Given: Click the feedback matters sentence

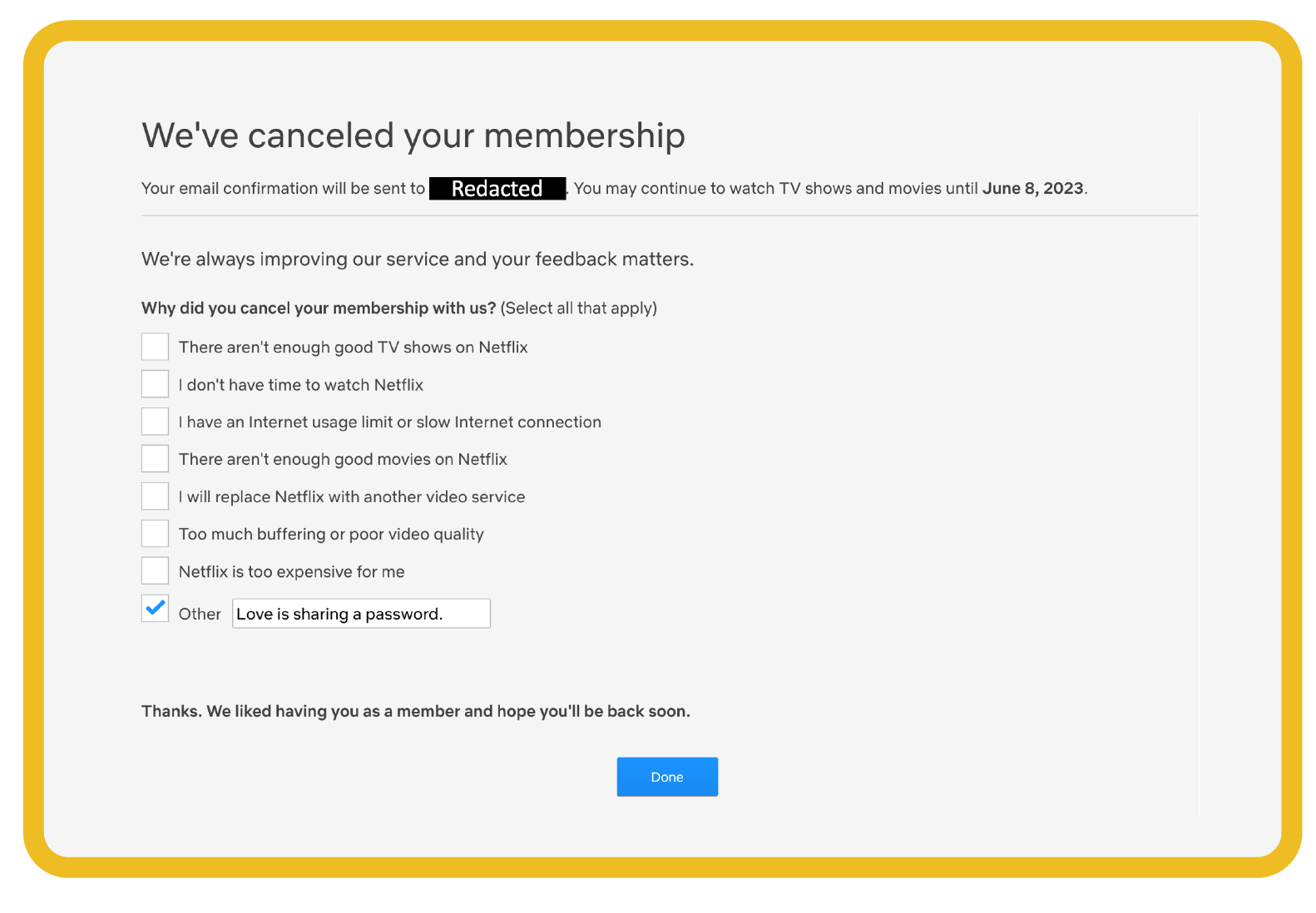Looking at the screenshot, I should [x=416, y=259].
